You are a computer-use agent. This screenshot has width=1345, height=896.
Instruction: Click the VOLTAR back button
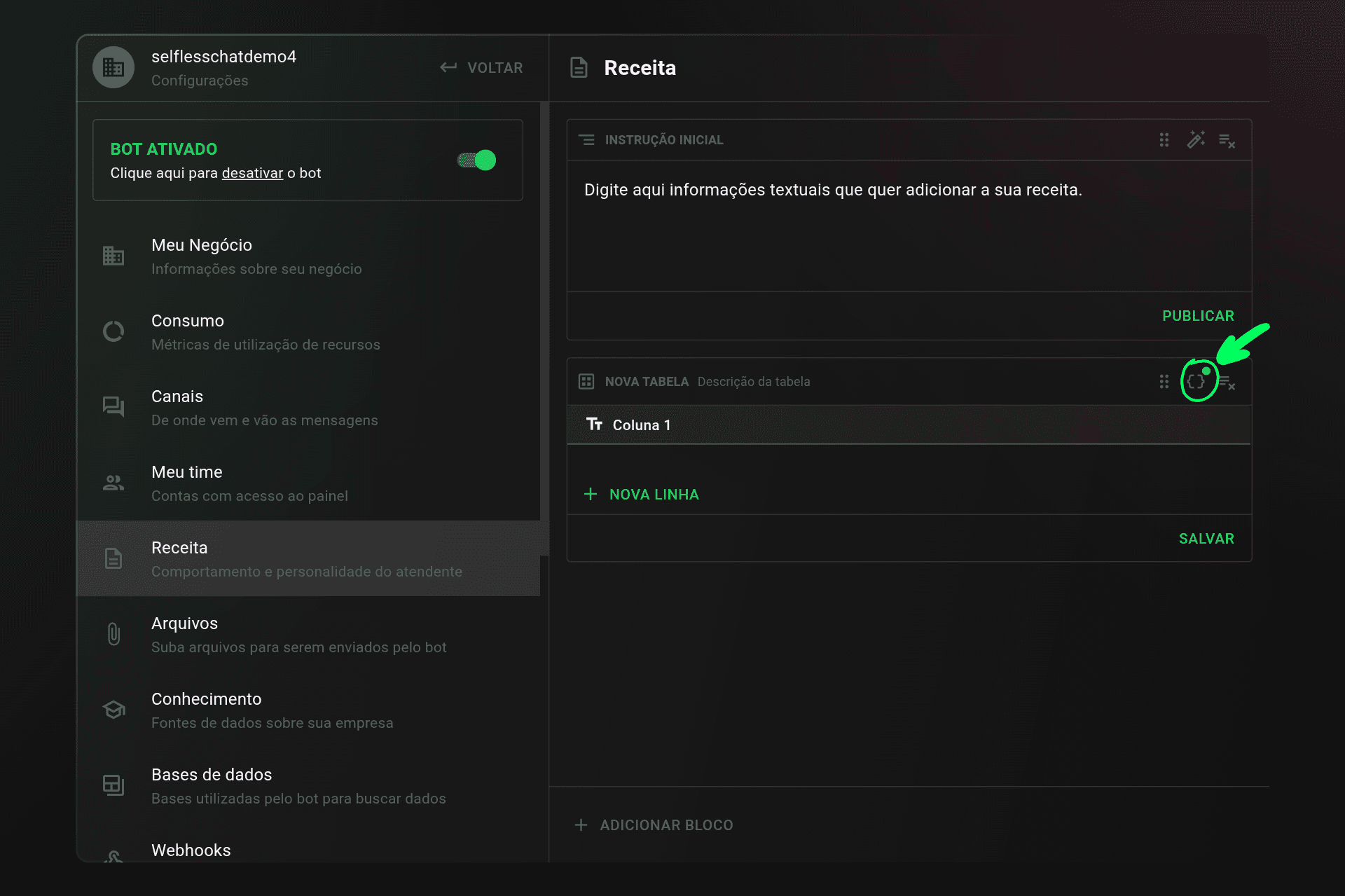click(481, 68)
